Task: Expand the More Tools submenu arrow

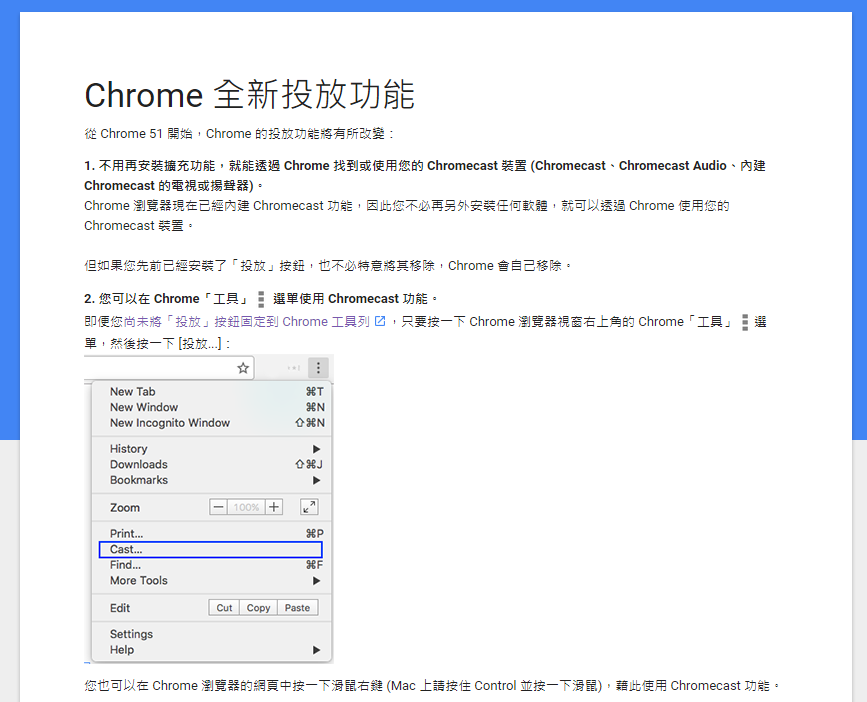Action: (x=316, y=580)
